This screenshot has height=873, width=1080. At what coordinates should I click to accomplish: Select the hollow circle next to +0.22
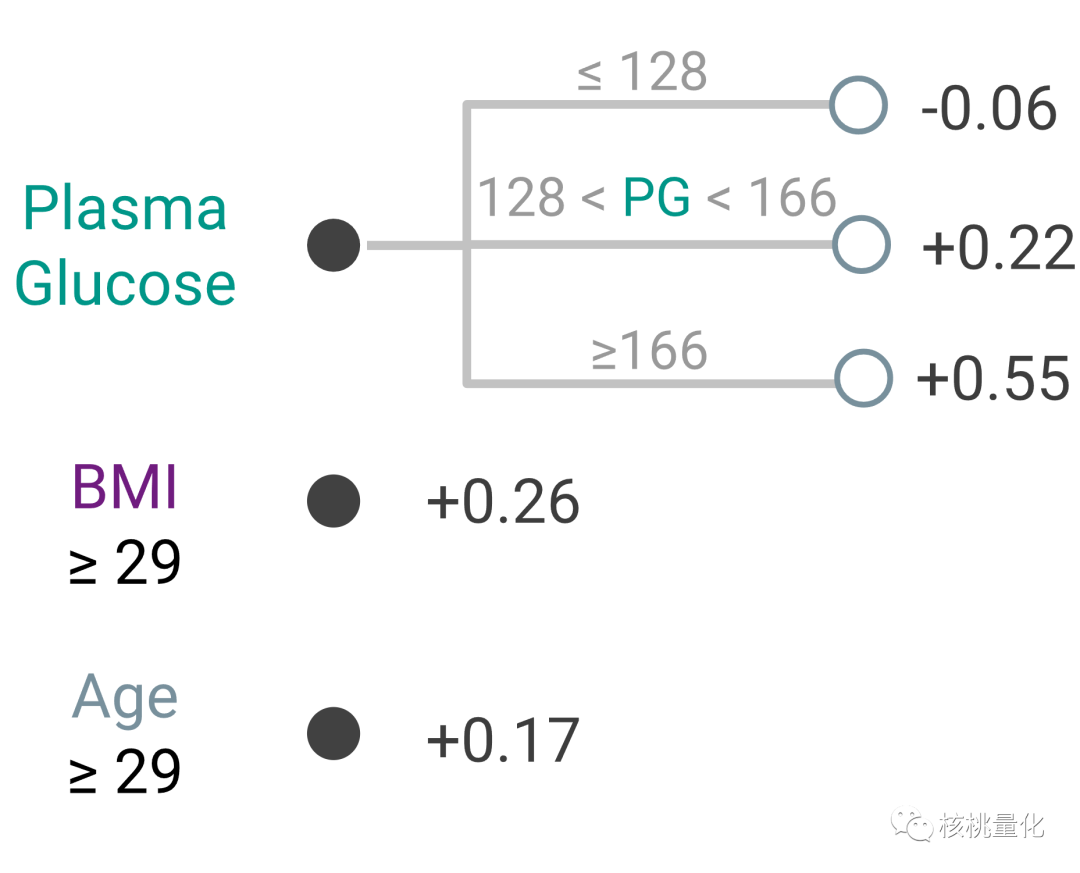tap(861, 244)
